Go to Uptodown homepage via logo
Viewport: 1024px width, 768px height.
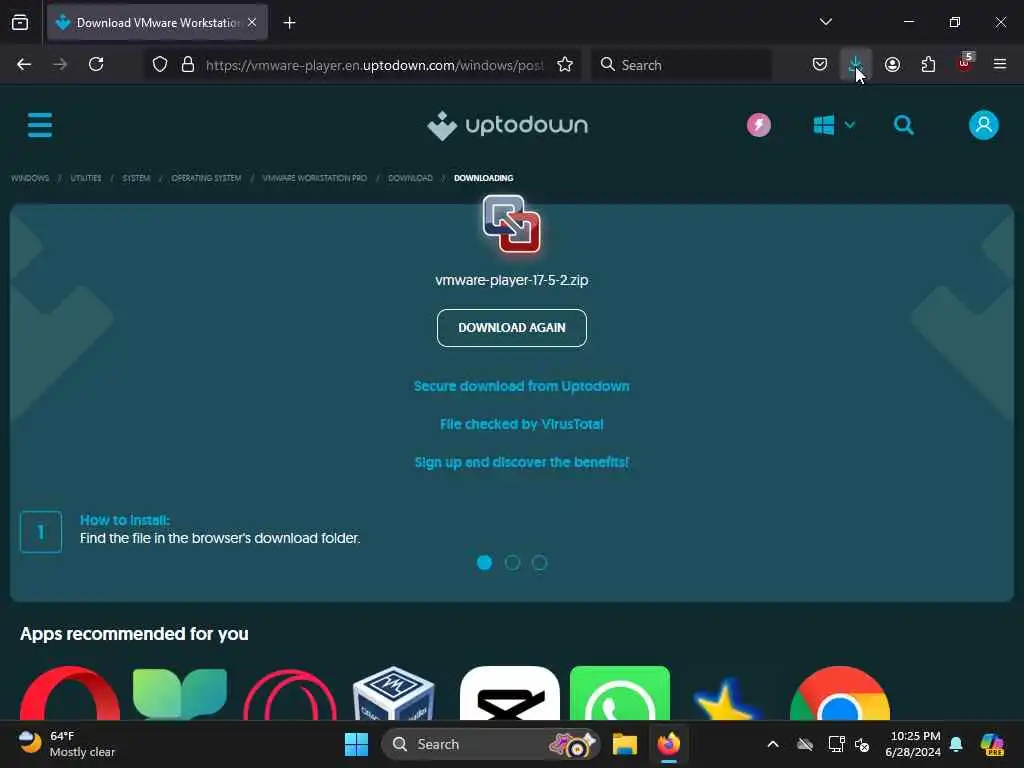coord(507,125)
